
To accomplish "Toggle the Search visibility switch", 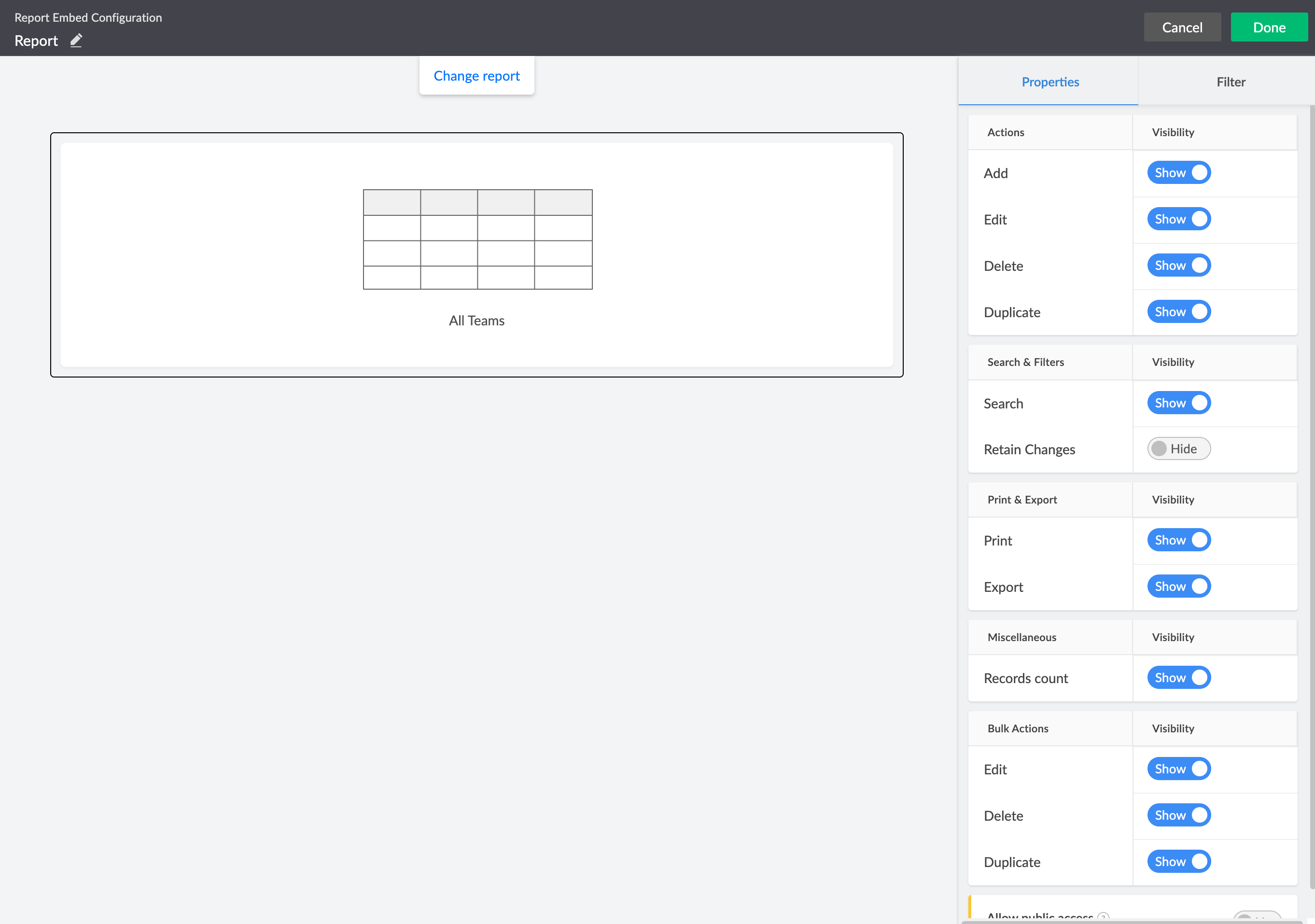I will click(x=1178, y=403).
